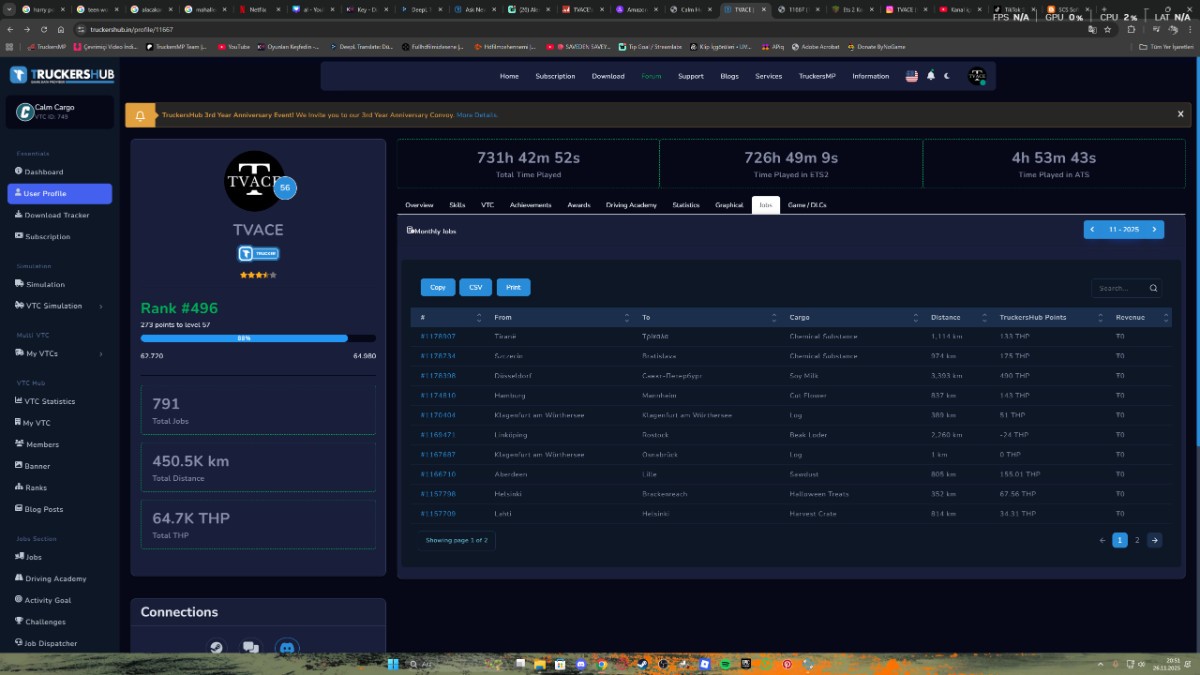Viewport: 1200px width, 675px height.
Task: Click the user avatar in top navbar
Action: coord(977,76)
